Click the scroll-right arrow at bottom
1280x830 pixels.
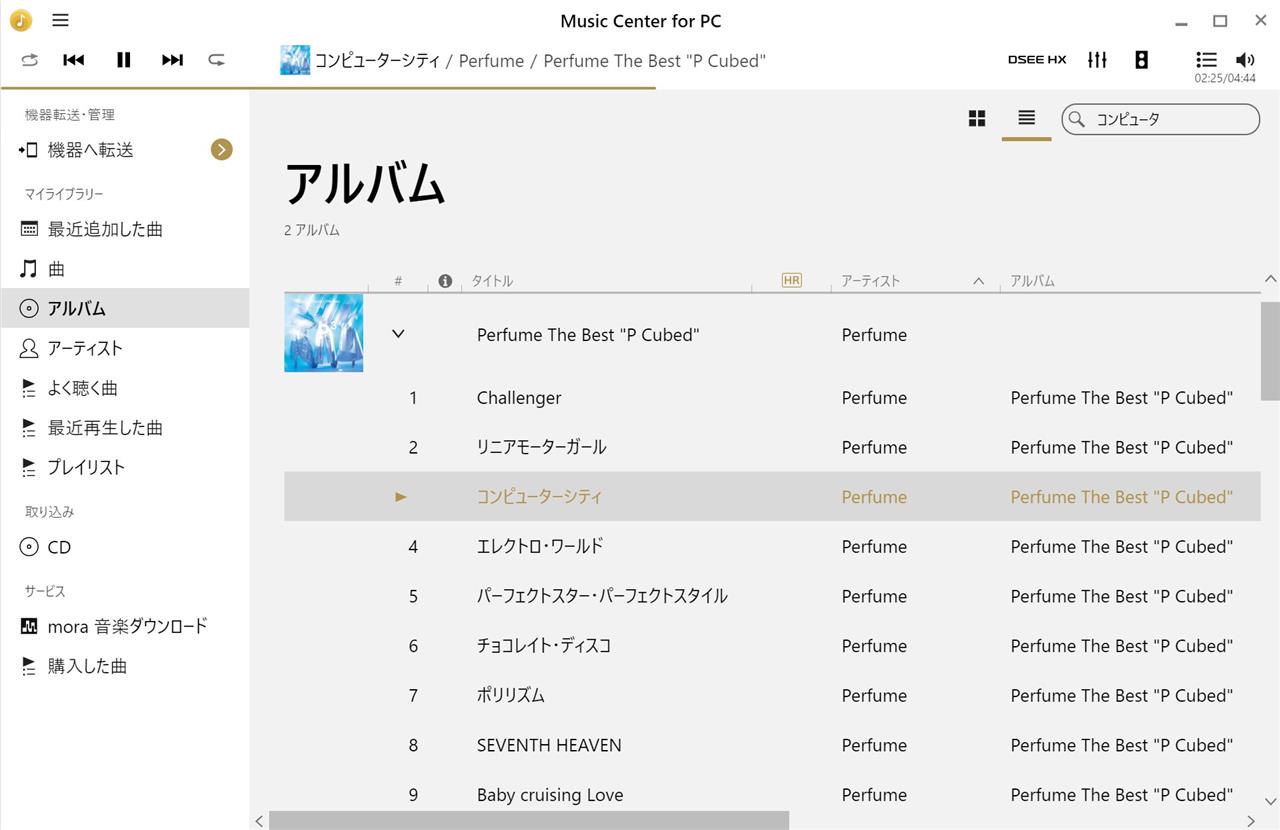coord(1251,821)
